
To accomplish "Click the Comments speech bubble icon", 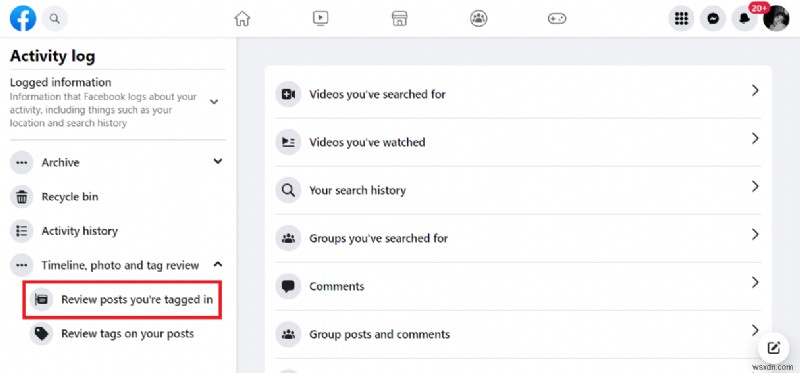I will coord(288,286).
